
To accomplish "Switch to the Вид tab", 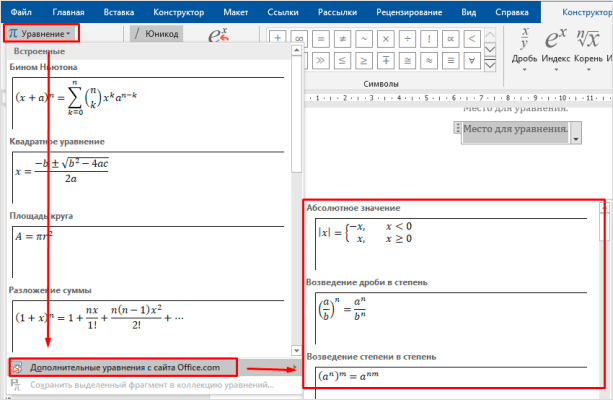I will pos(468,12).
